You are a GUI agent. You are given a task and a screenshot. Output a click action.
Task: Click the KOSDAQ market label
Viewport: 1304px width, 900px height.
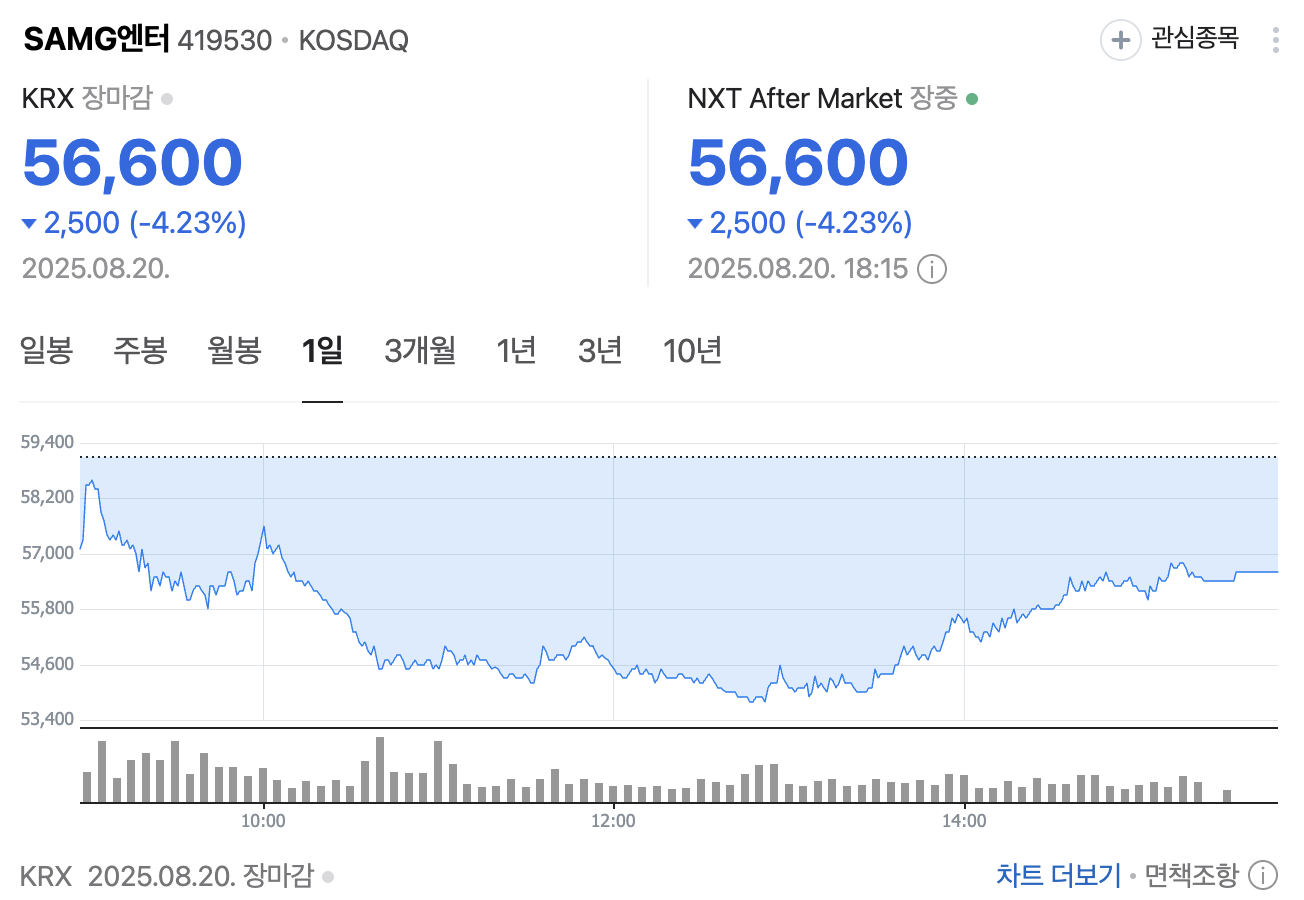point(353,40)
